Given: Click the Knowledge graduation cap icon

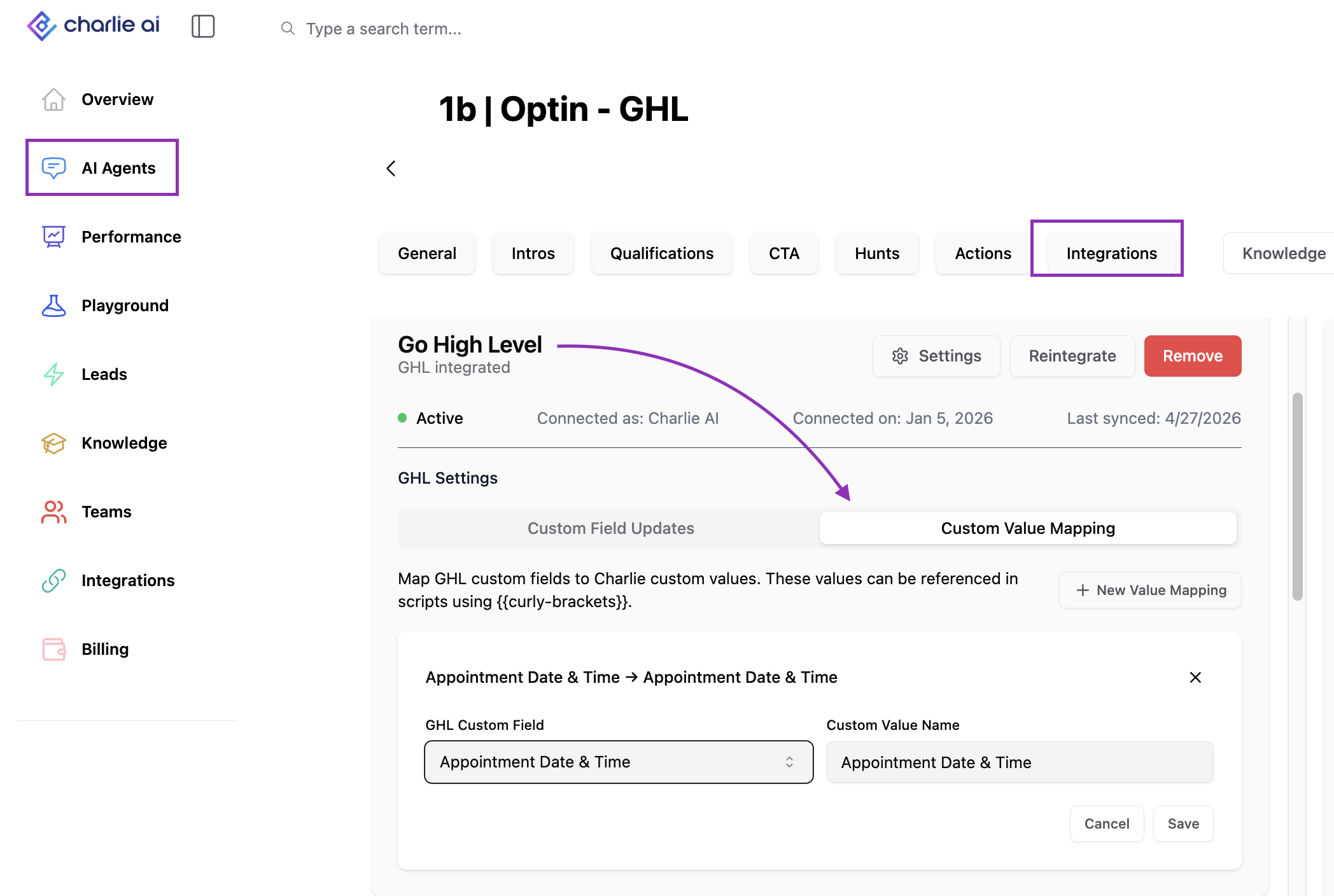Looking at the screenshot, I should (53, 443).
